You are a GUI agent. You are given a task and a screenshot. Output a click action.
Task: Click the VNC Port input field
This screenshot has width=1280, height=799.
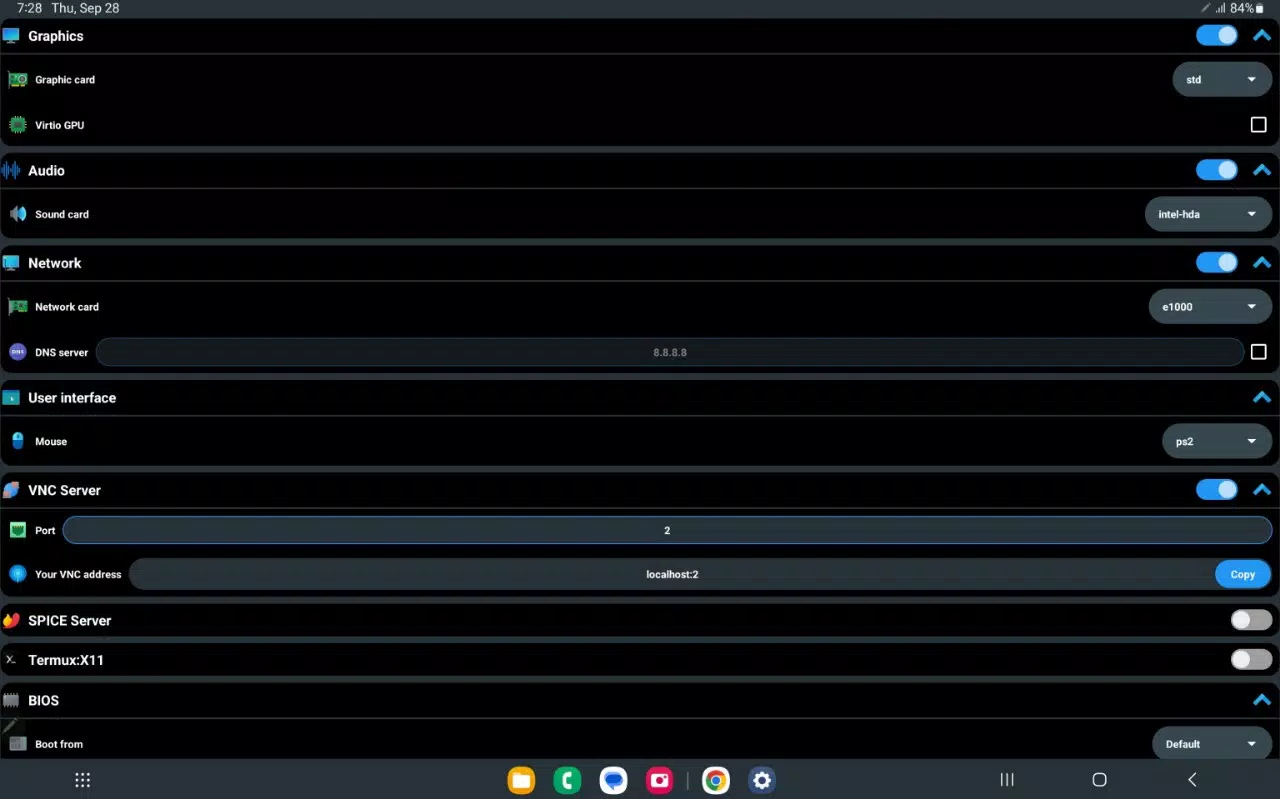(667, 530)
